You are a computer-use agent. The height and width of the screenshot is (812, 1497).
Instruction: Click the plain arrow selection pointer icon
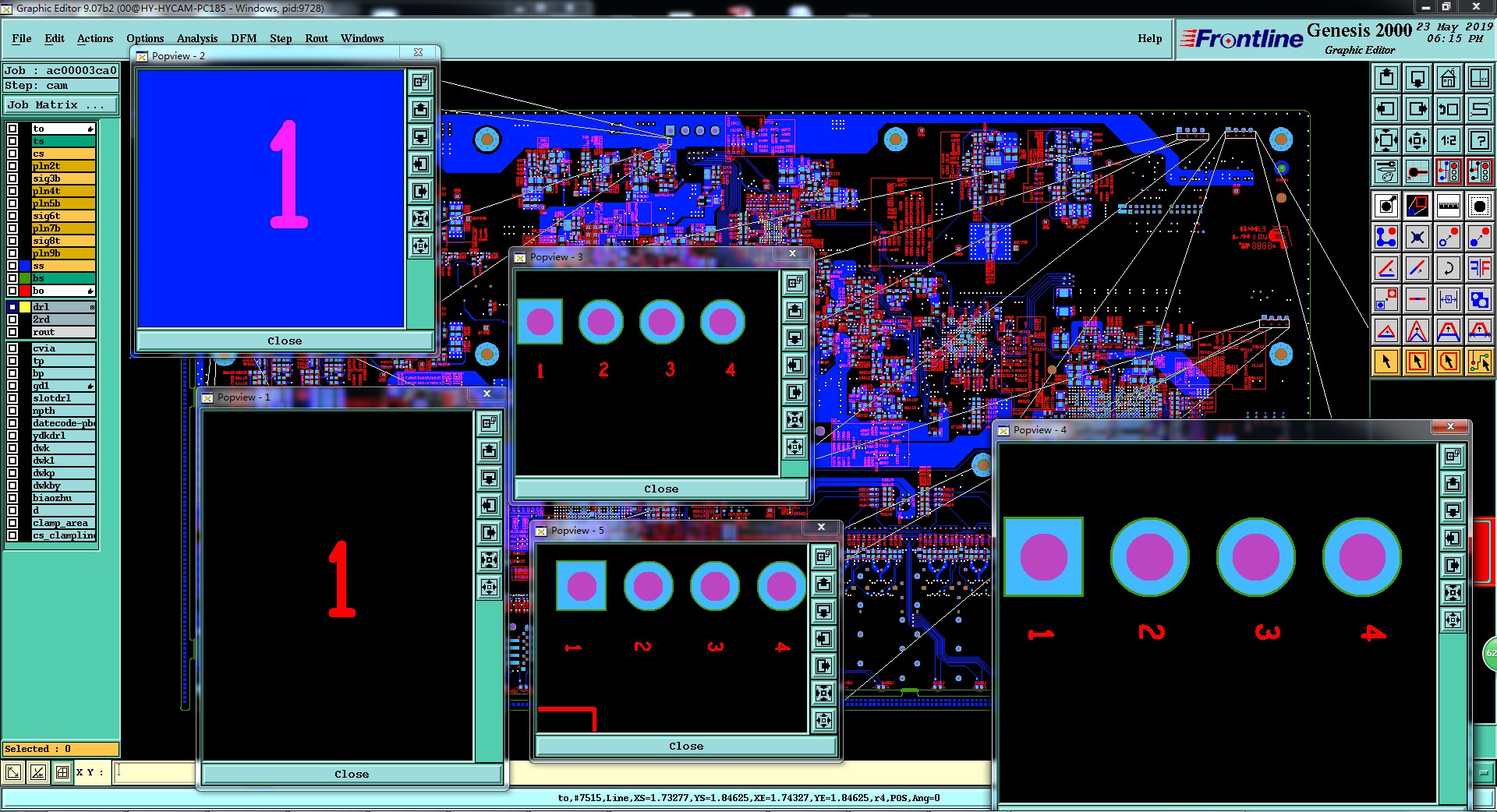tap(1386, 362)
